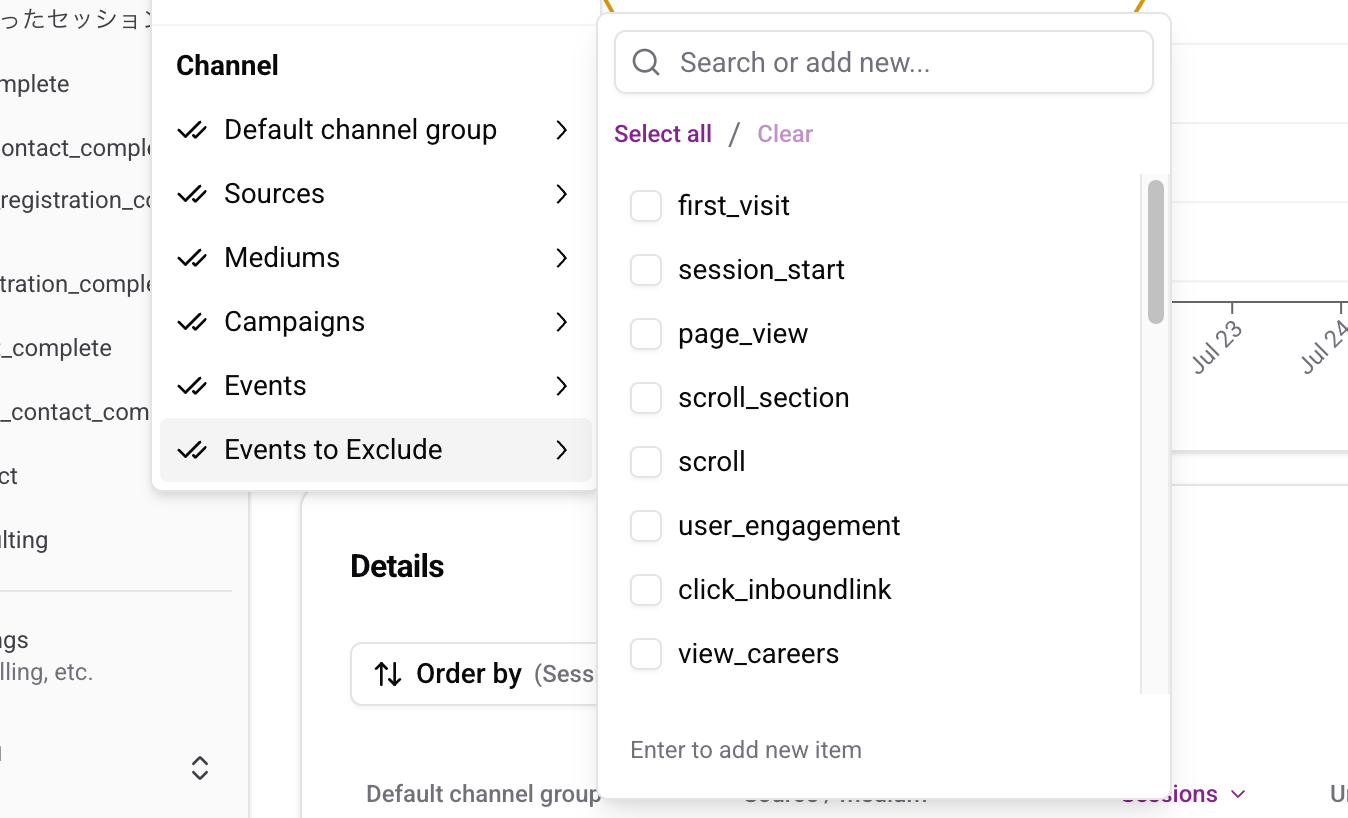Check the first_visit checkbox

click(646, 206)
